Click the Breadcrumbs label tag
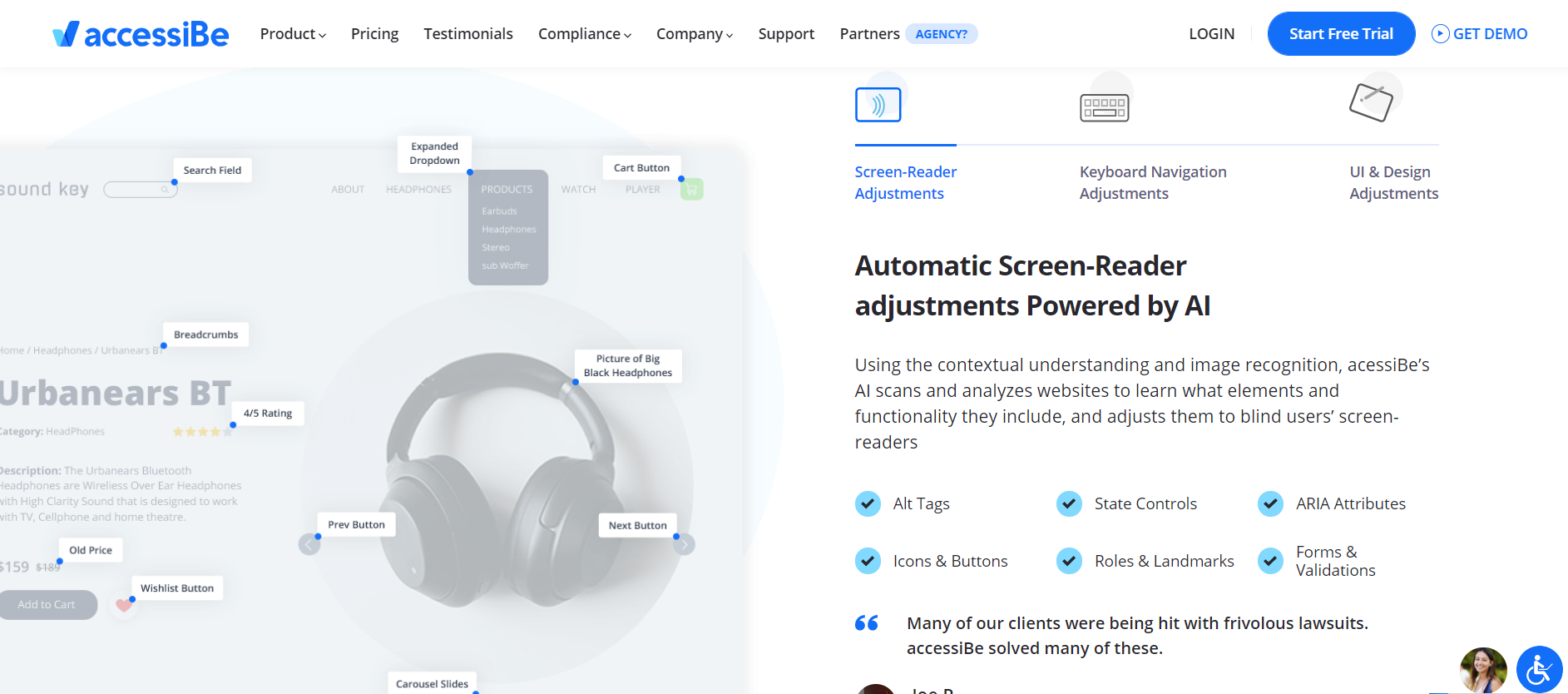The image size is (1568, 694). [x=205, y=335]
